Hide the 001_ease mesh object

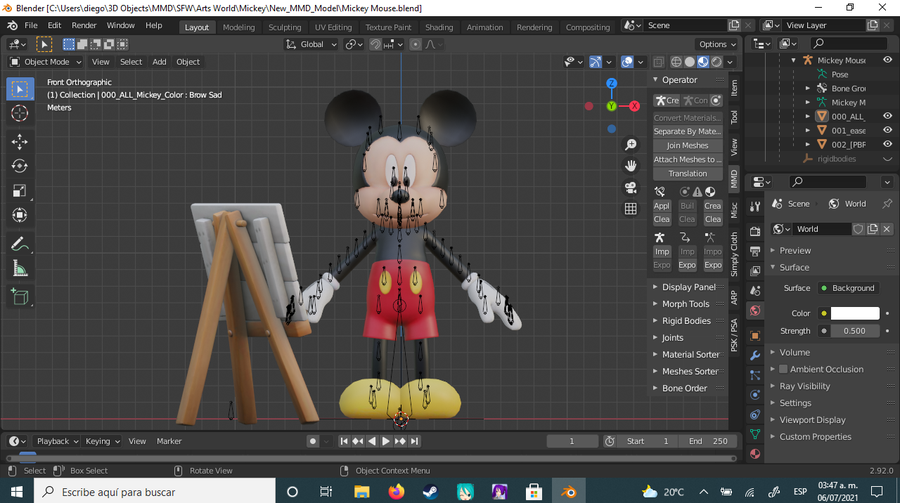(887, 130)
